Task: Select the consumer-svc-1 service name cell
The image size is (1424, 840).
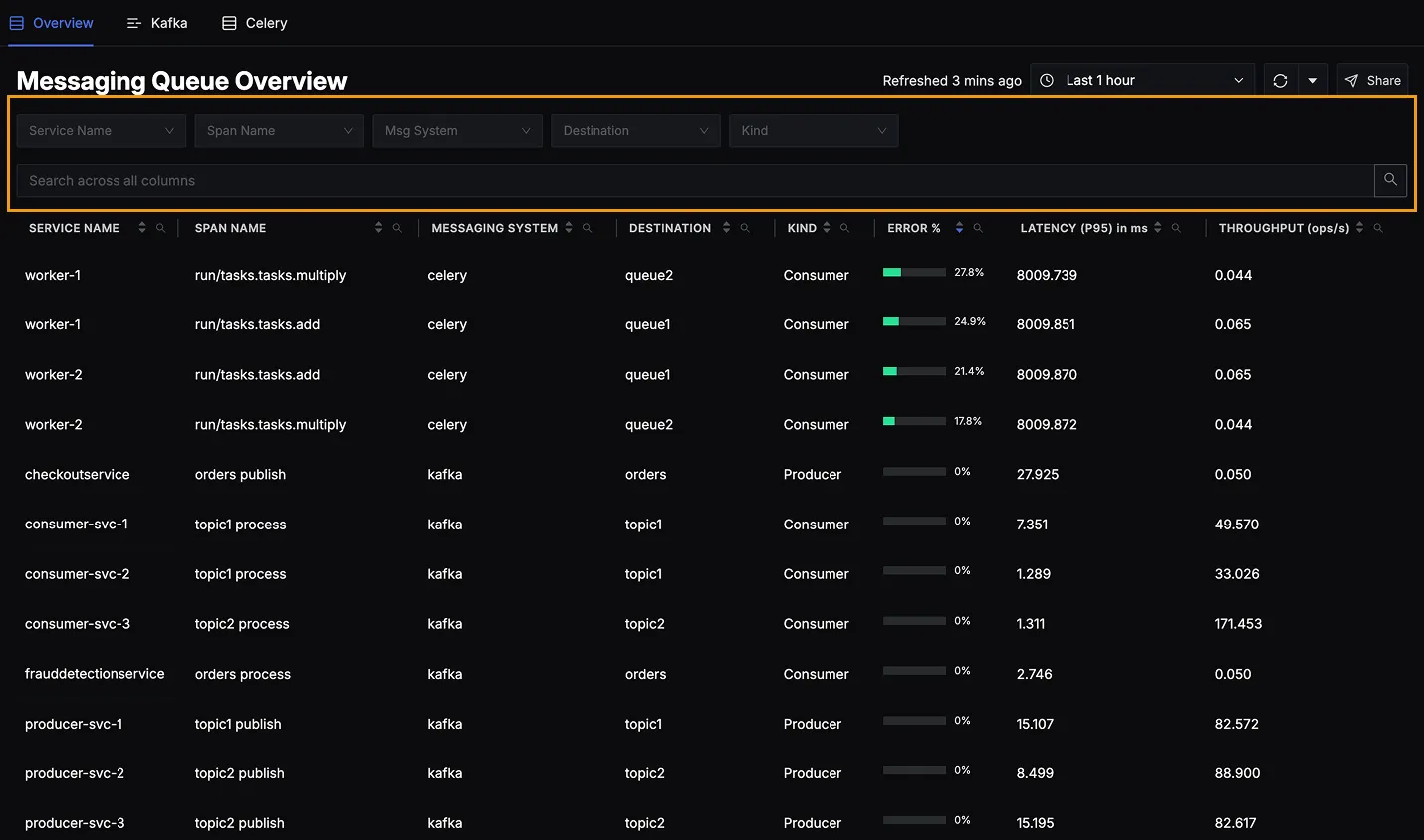Action: (x=77, y=524)
